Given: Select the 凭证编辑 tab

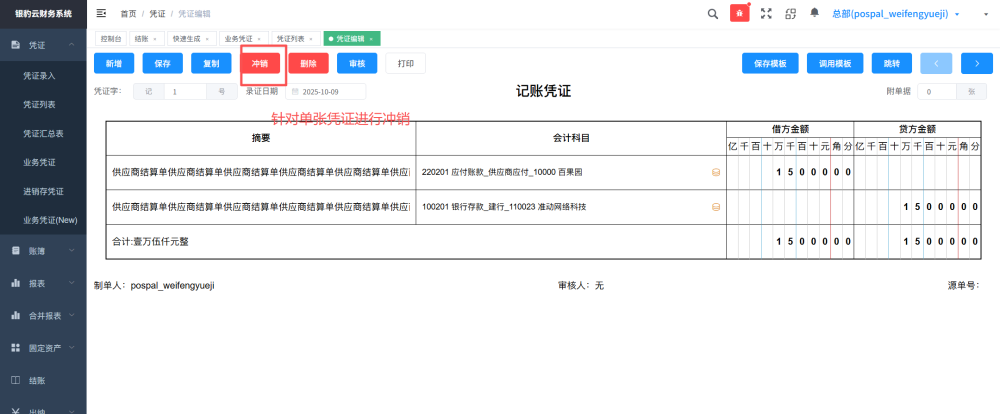Looking at the screenshot, I should (x=350, y=39).
